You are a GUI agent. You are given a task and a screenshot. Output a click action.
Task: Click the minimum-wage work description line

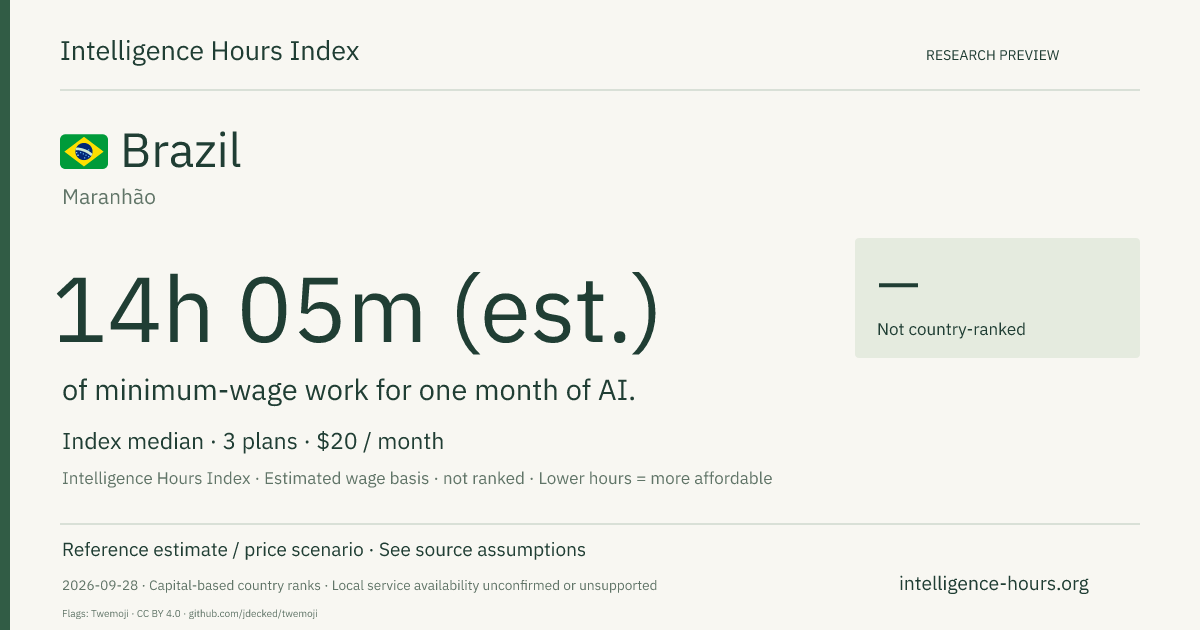349,391
